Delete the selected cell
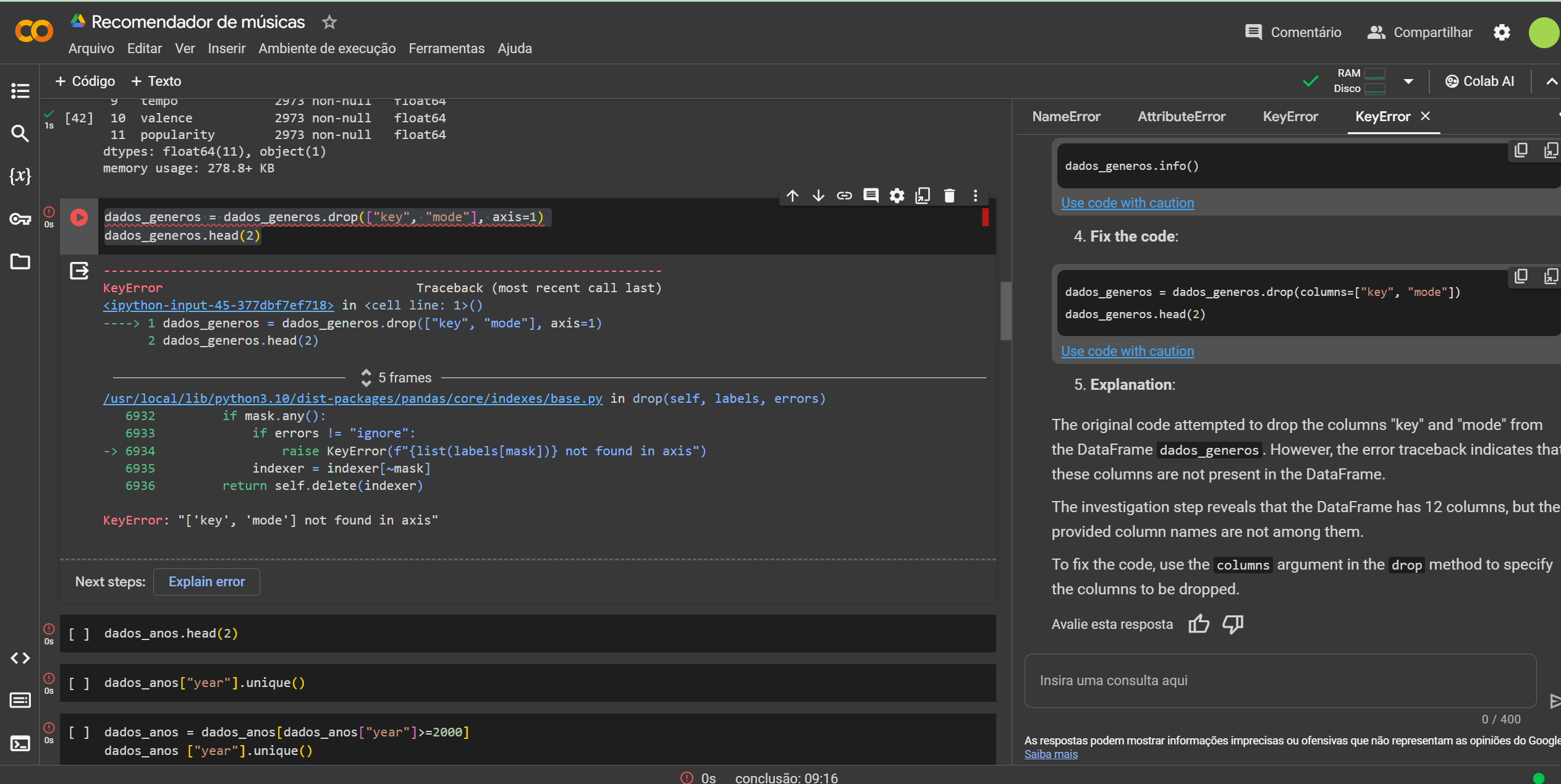Viewport: 1561px width, 784px height. [949, 196]
